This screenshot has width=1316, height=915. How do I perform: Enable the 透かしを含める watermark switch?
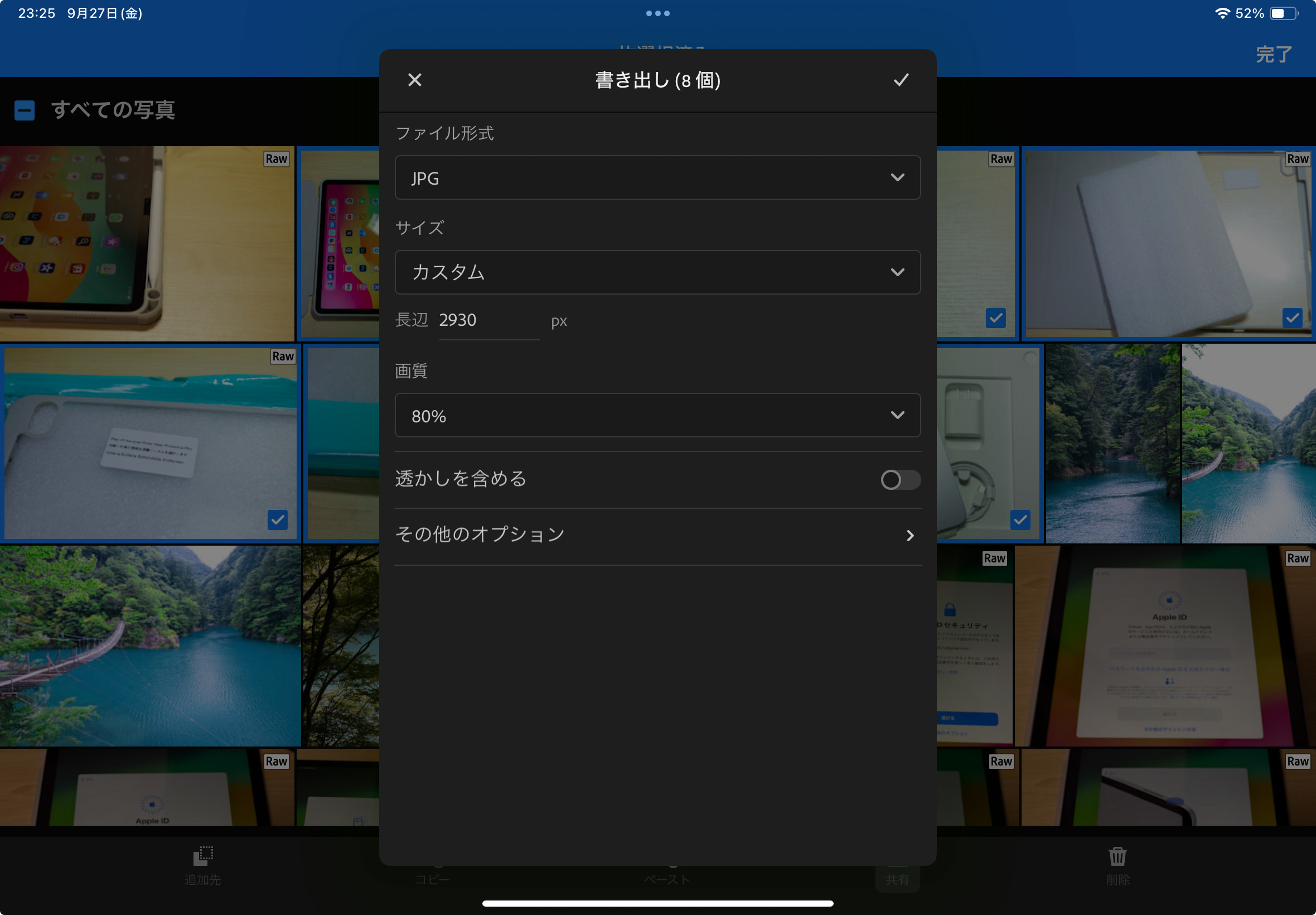[900, 479]
